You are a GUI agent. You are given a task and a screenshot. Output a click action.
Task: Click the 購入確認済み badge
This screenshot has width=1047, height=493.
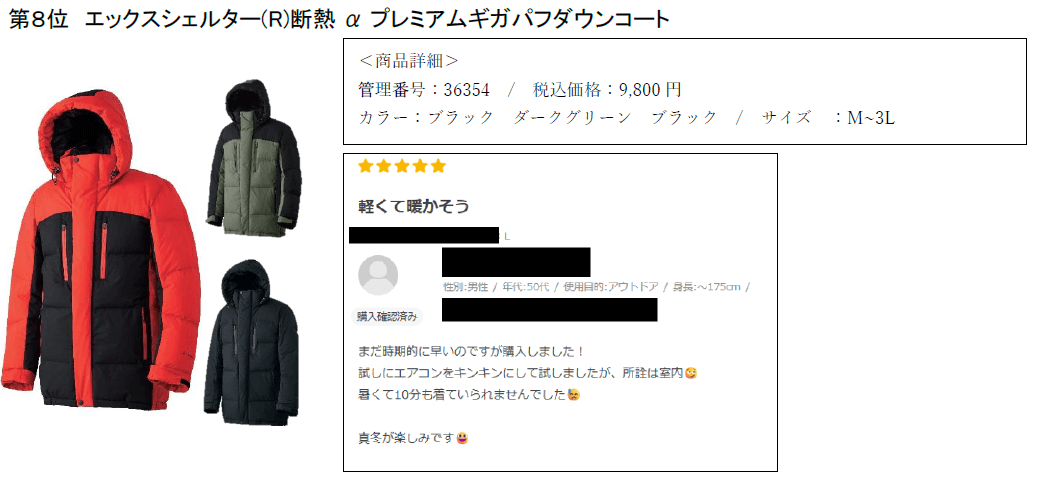(387, 317)
